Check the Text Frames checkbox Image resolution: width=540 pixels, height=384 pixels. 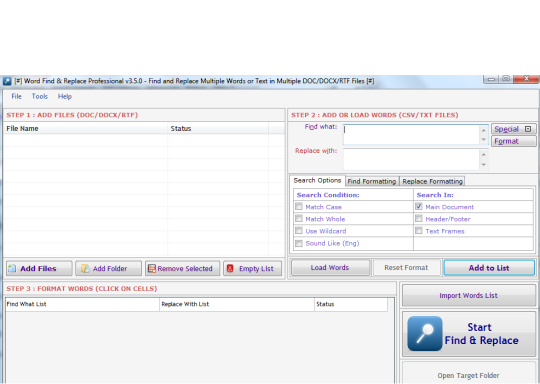418,231
